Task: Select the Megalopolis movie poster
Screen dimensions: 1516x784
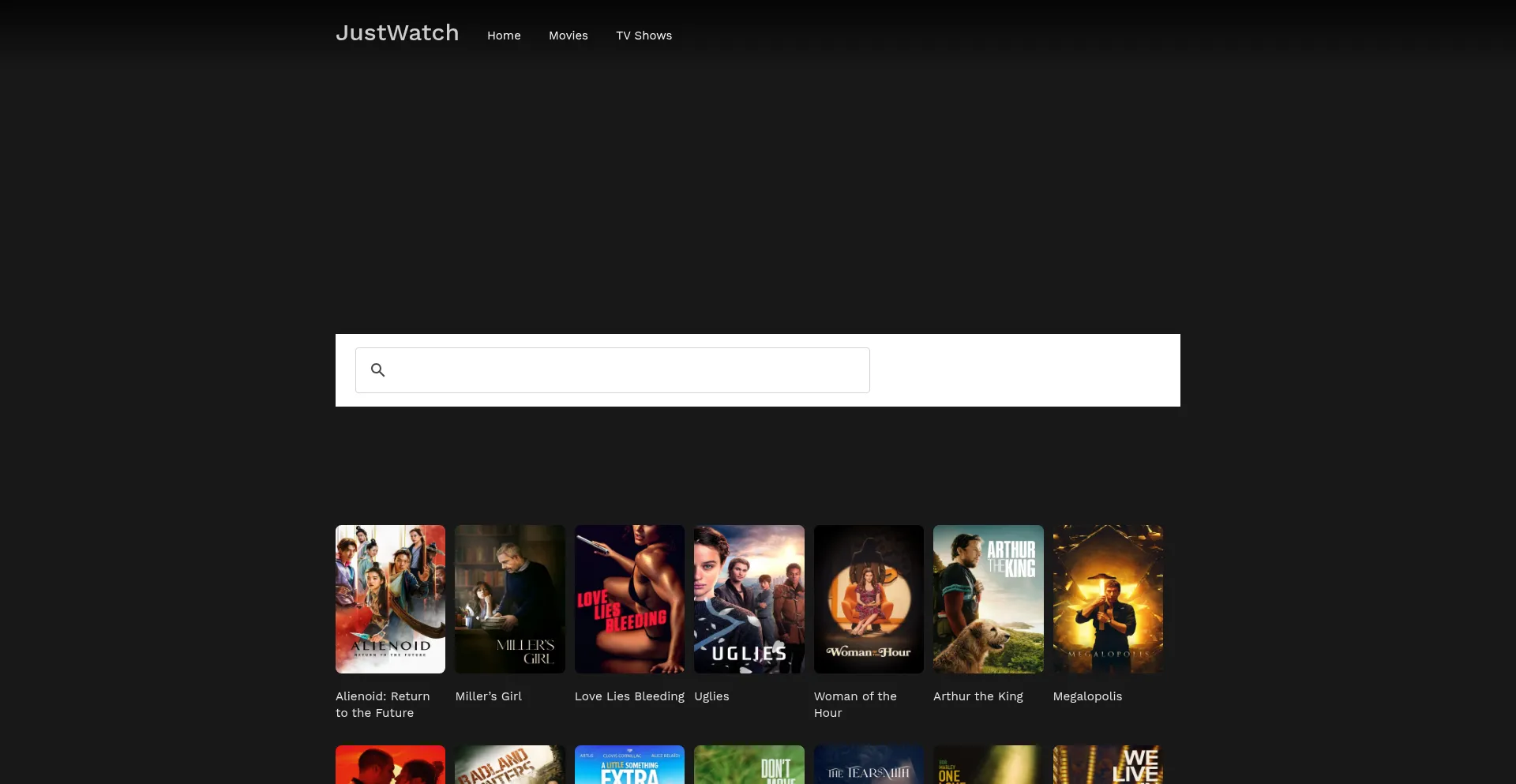Action: point(1108,599)
